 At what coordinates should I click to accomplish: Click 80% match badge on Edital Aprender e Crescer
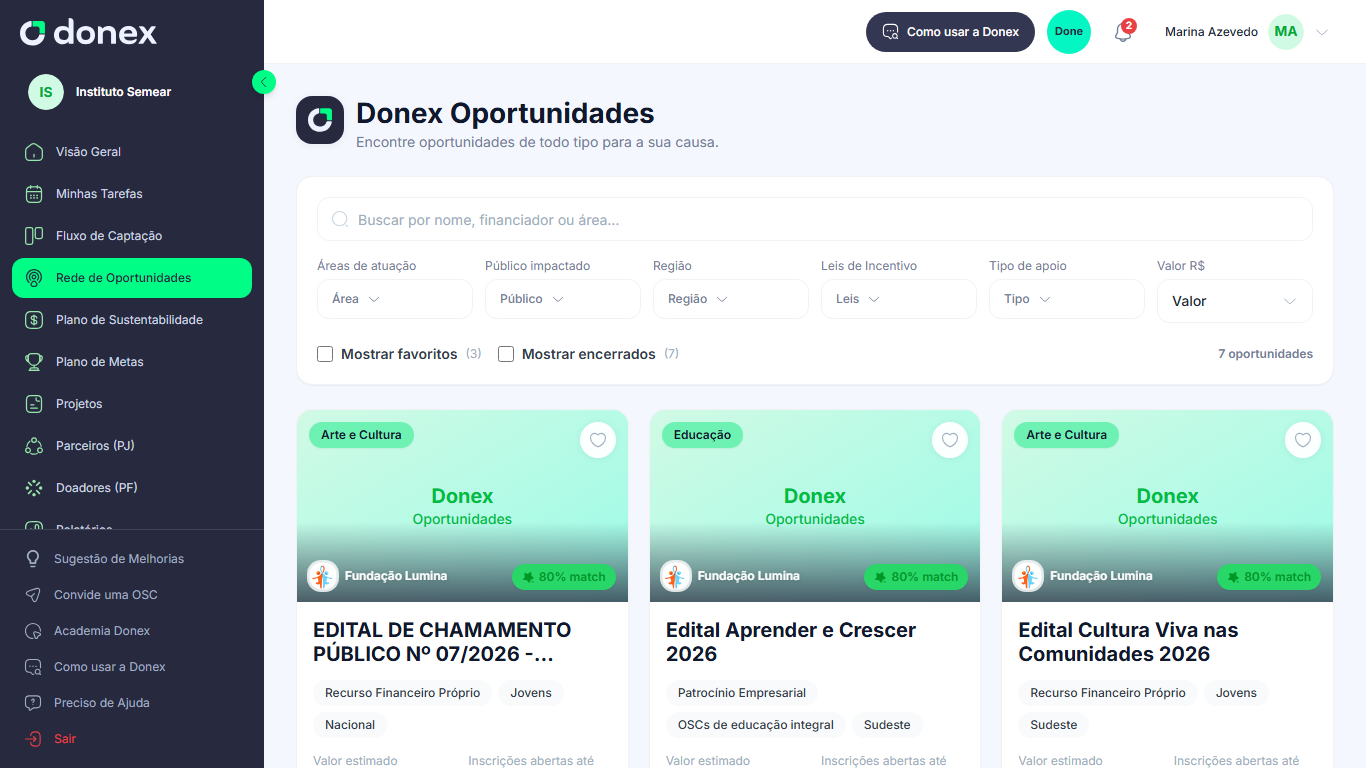click(x=916, y=577)
